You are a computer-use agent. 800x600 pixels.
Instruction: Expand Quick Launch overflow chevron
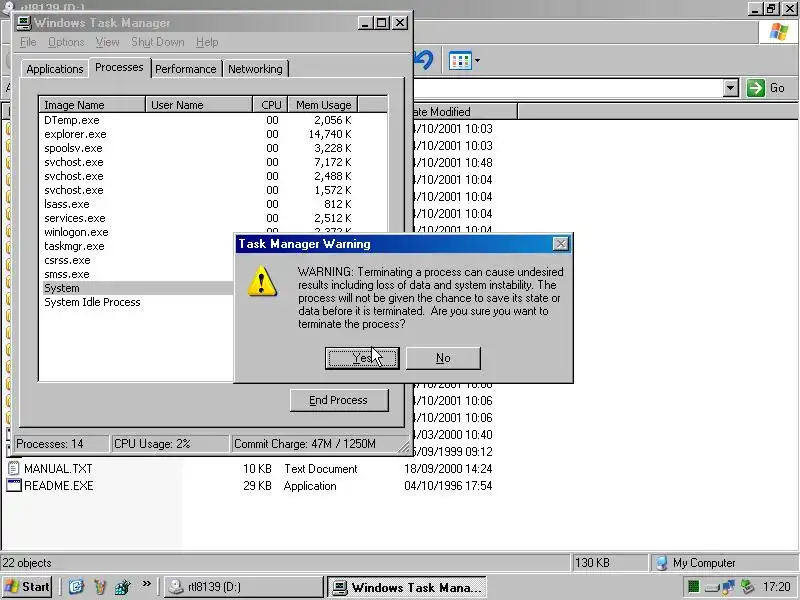click(146, 584)
